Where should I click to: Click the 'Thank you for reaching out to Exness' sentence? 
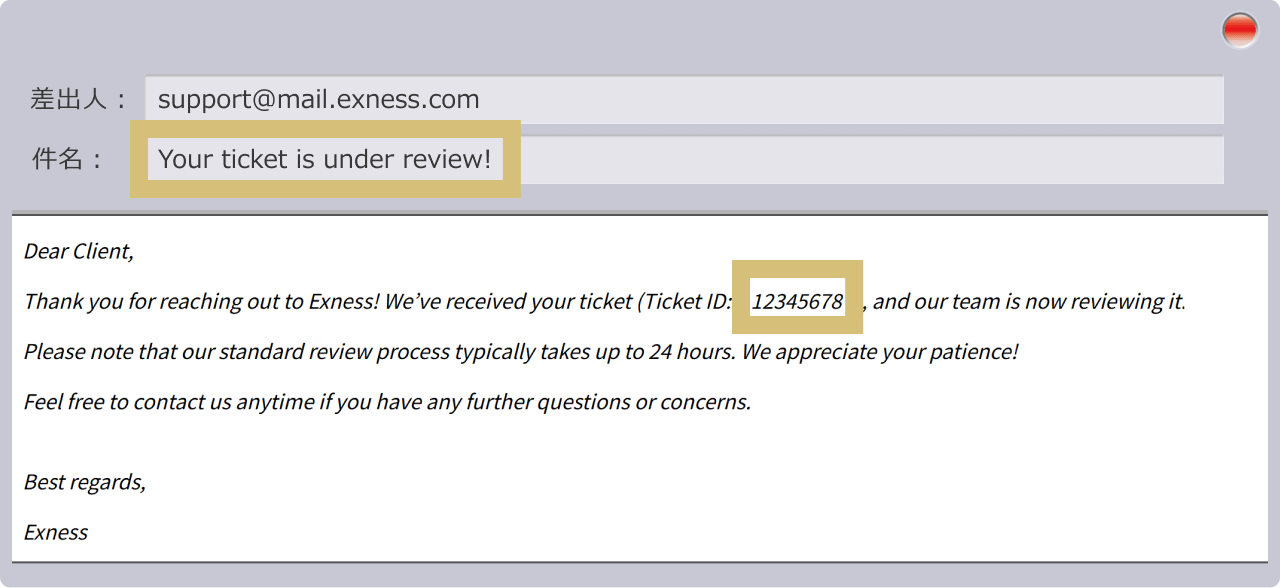pos(202,301)
